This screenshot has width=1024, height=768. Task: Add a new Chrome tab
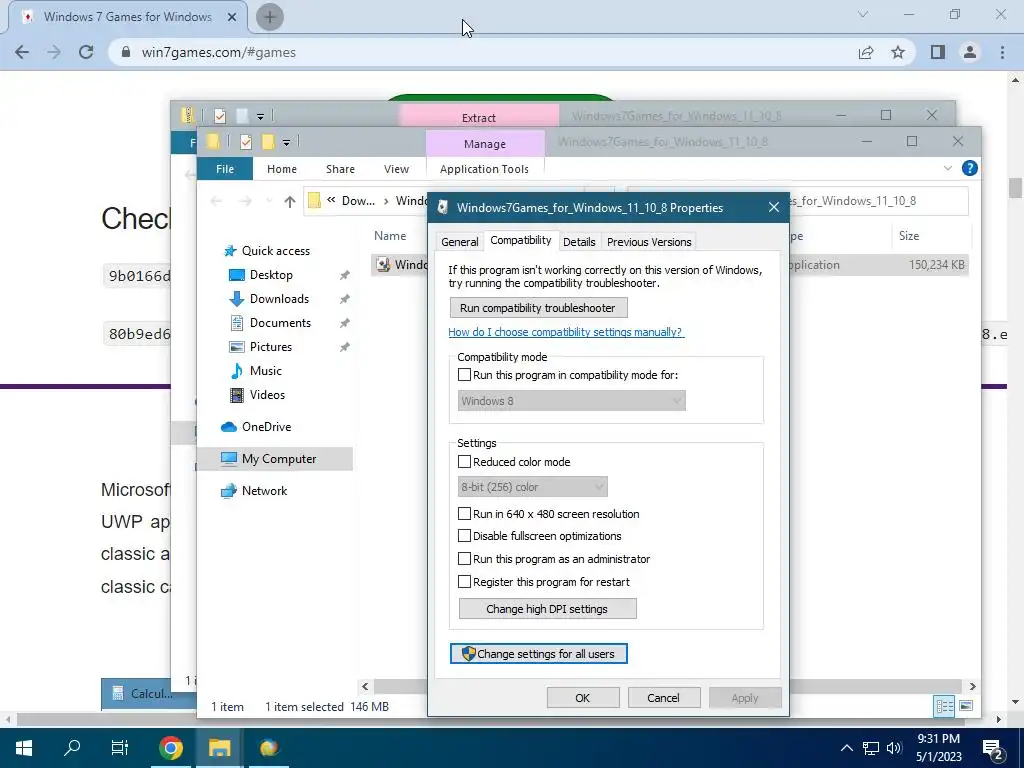click(270, 16)
